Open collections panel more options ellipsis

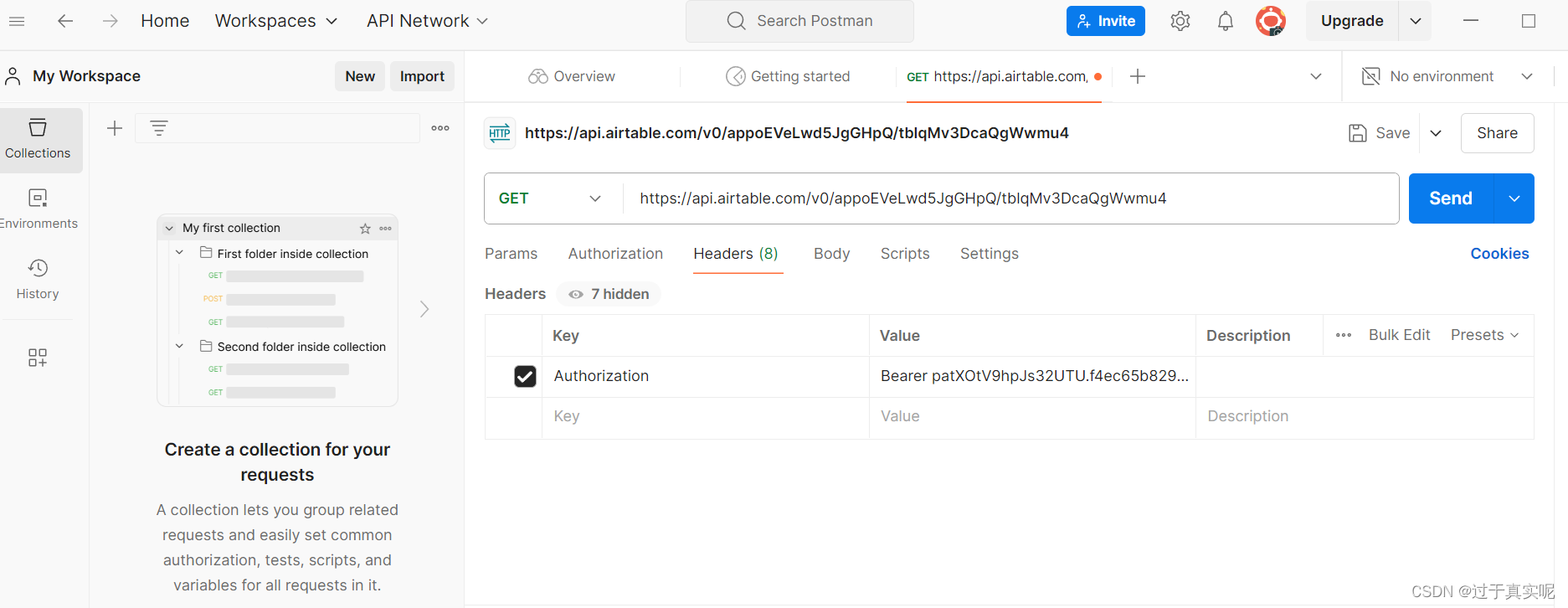(x=440, y=128)
